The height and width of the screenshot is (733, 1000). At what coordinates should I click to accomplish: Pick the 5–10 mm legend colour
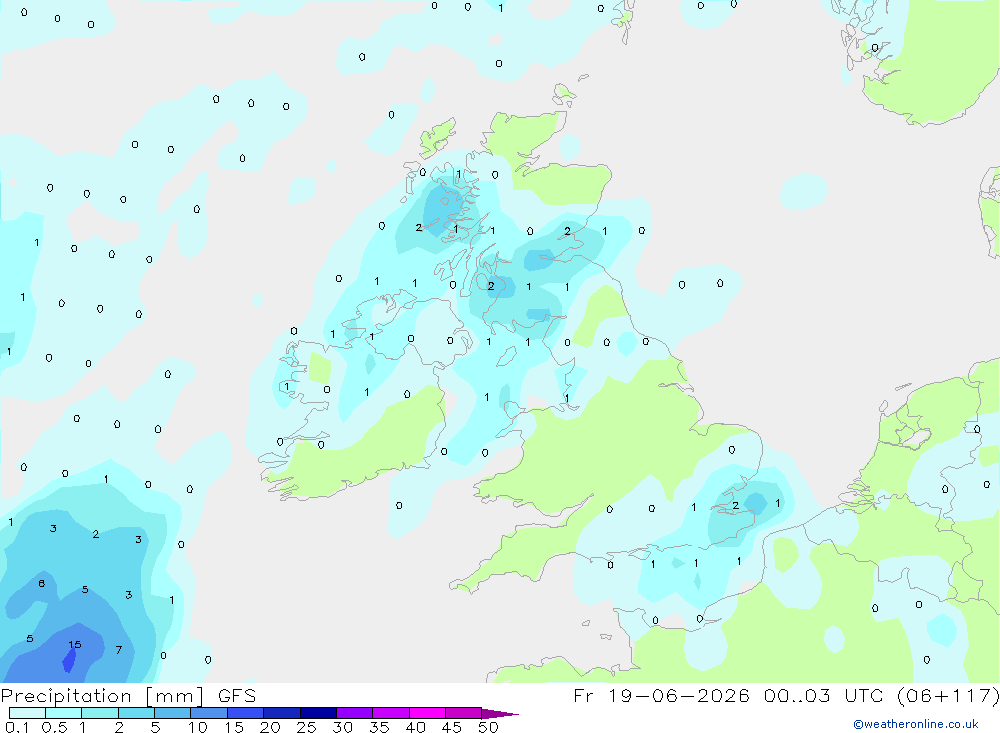pyautogui.click(x=172, y=713)
